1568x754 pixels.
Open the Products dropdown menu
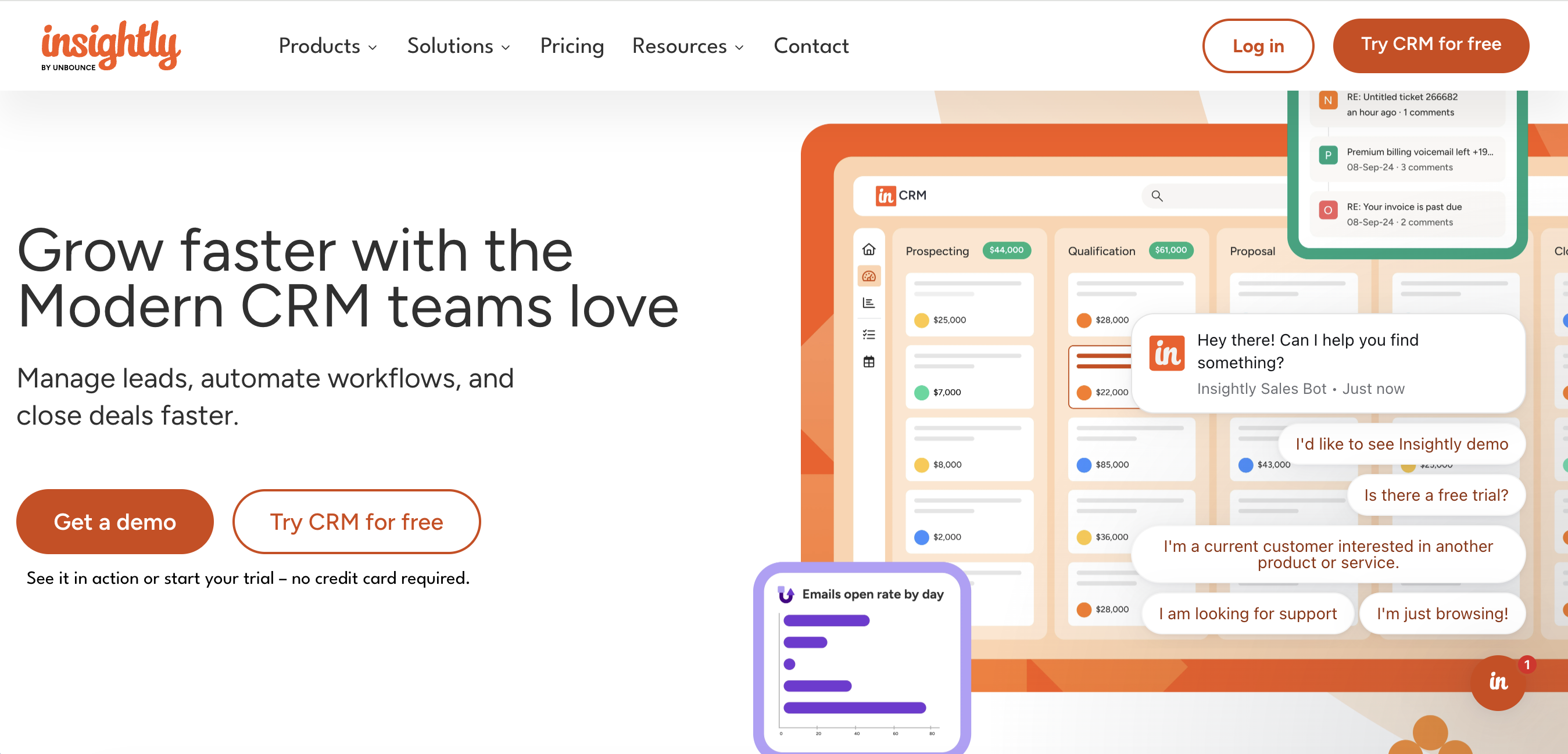point(327,46)
